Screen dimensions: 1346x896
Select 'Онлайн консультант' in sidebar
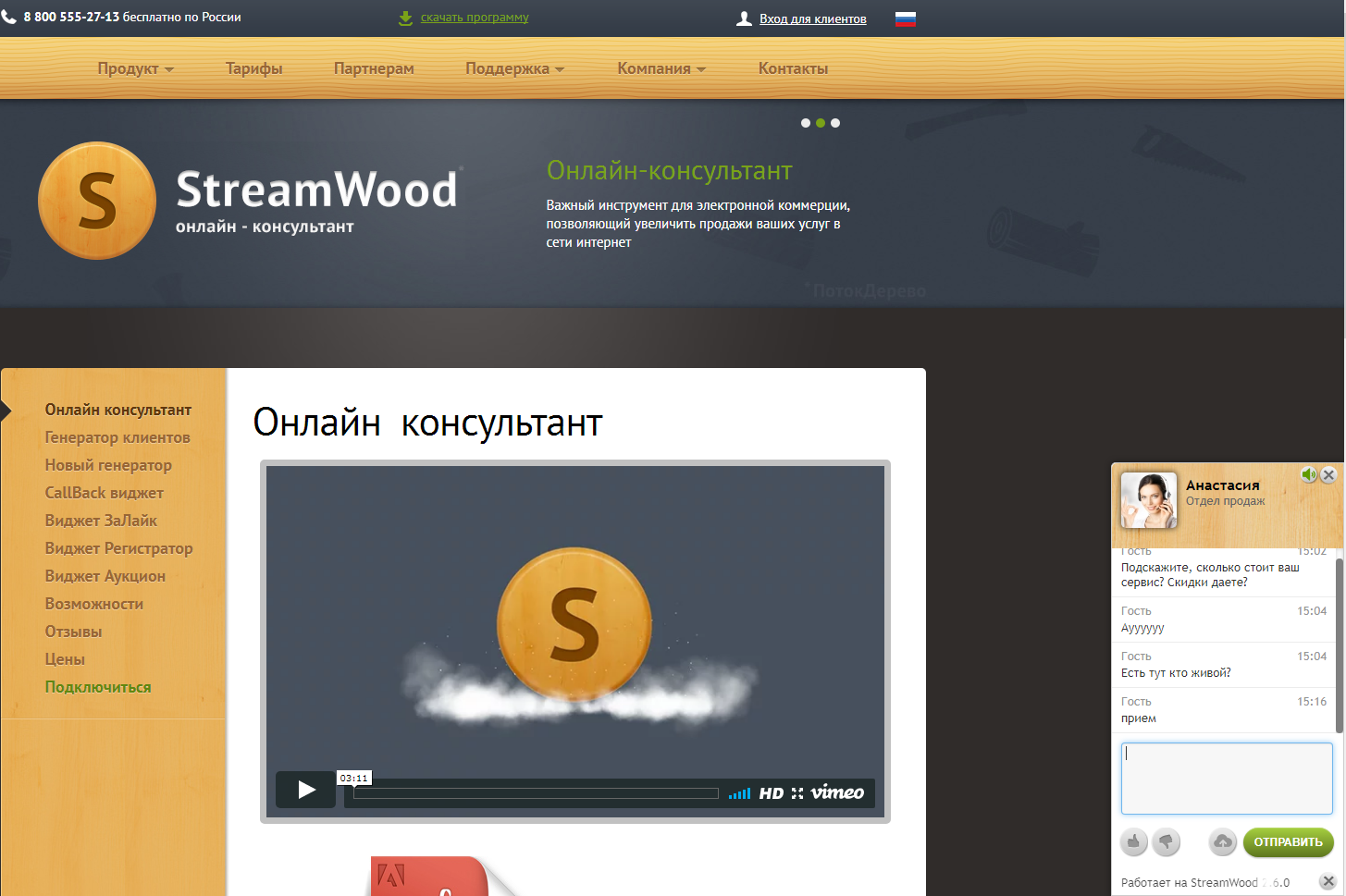118,410
